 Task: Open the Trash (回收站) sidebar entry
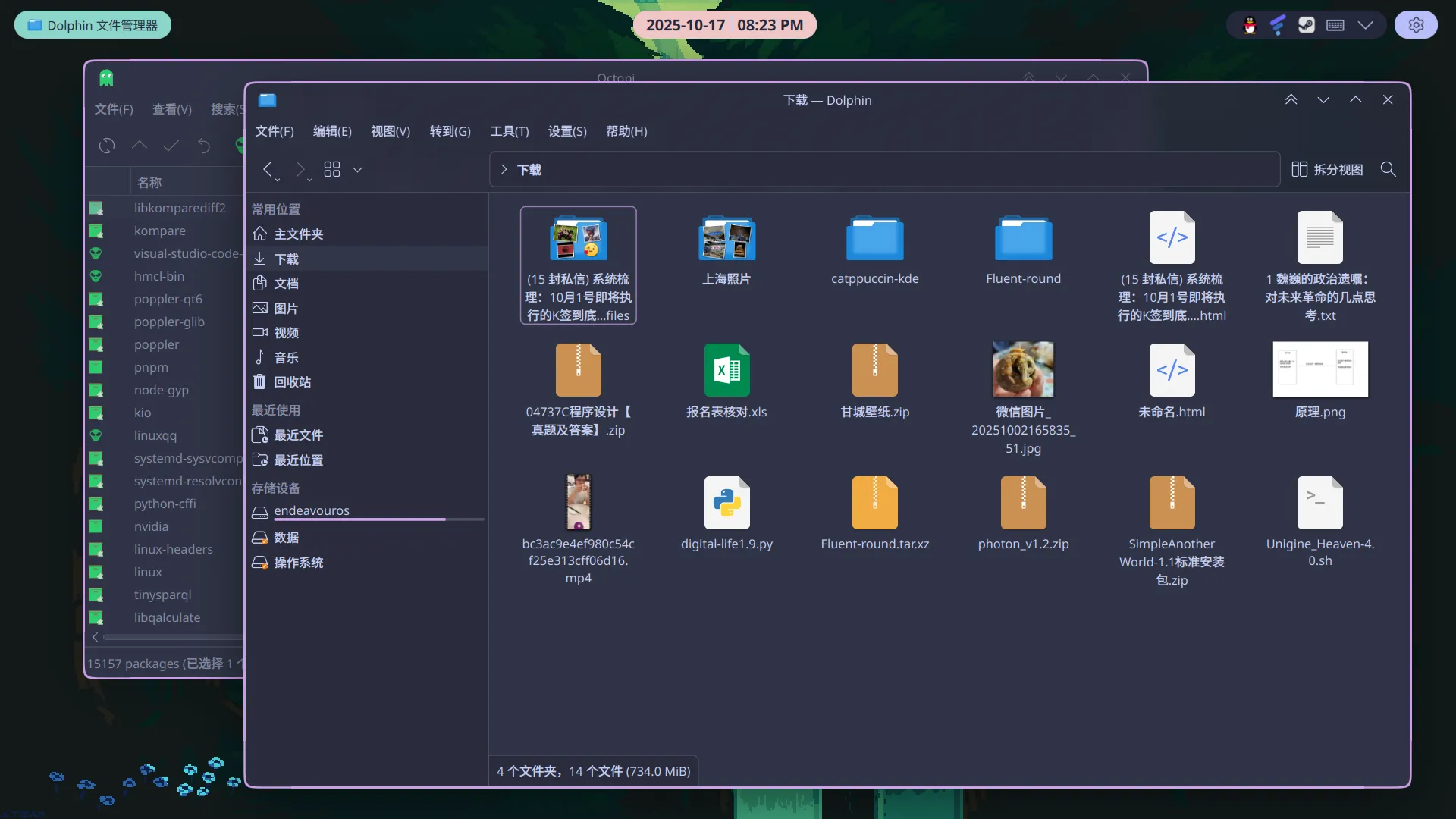[x=292, y=382]
